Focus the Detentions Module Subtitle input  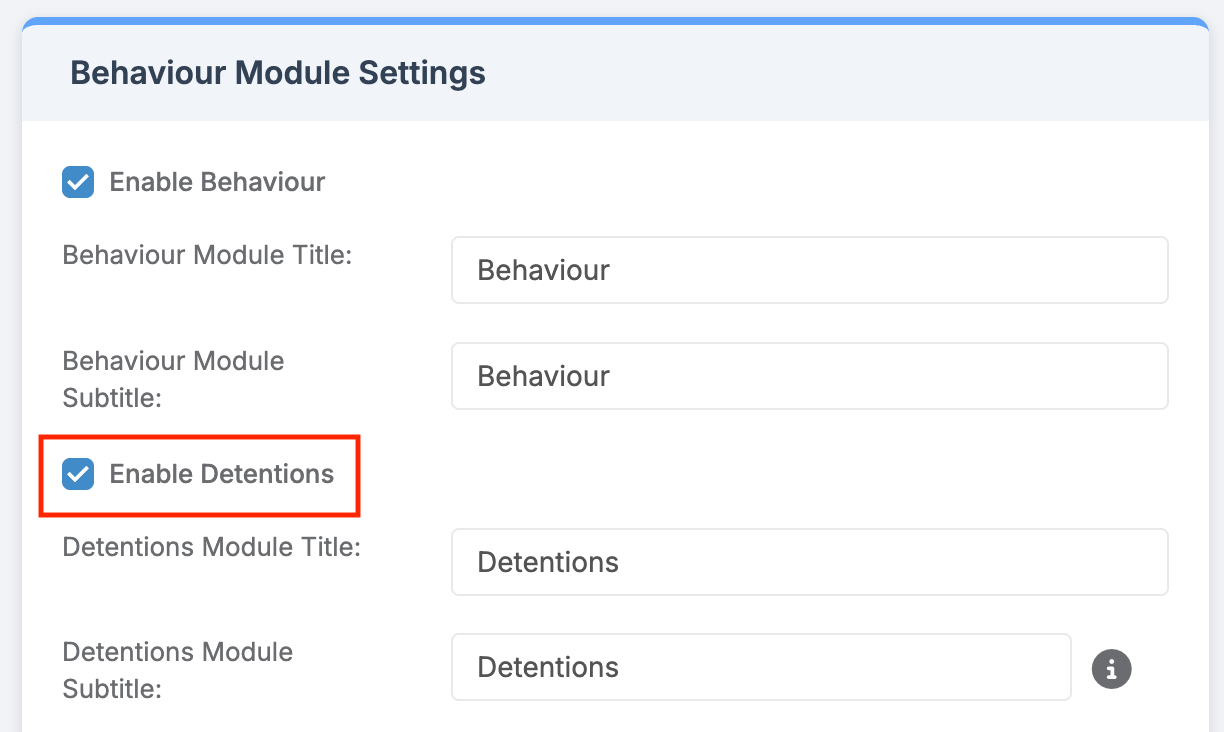760,668
